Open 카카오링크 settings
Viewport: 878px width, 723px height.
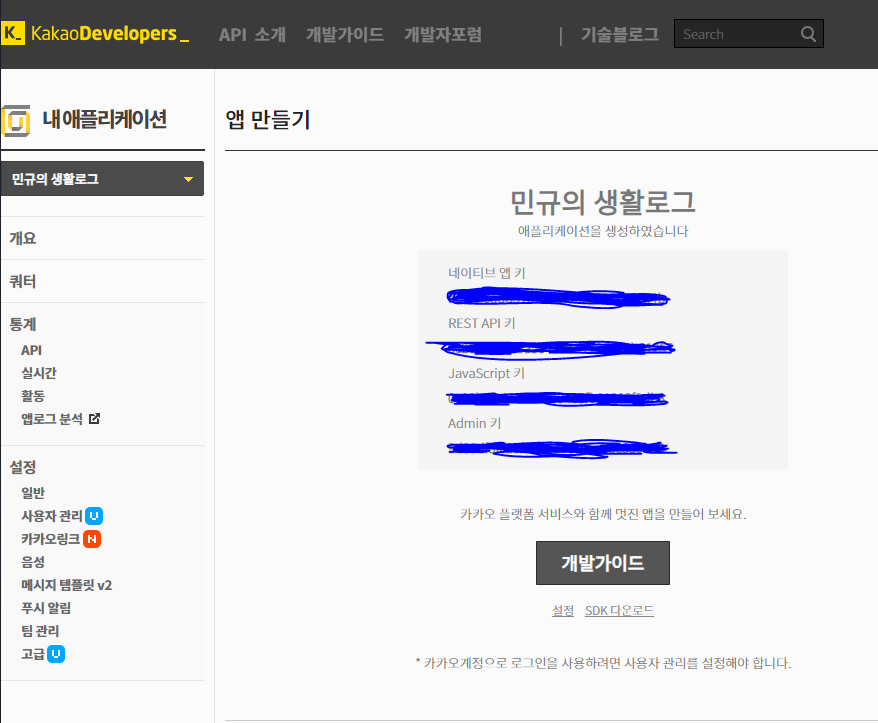50,539
